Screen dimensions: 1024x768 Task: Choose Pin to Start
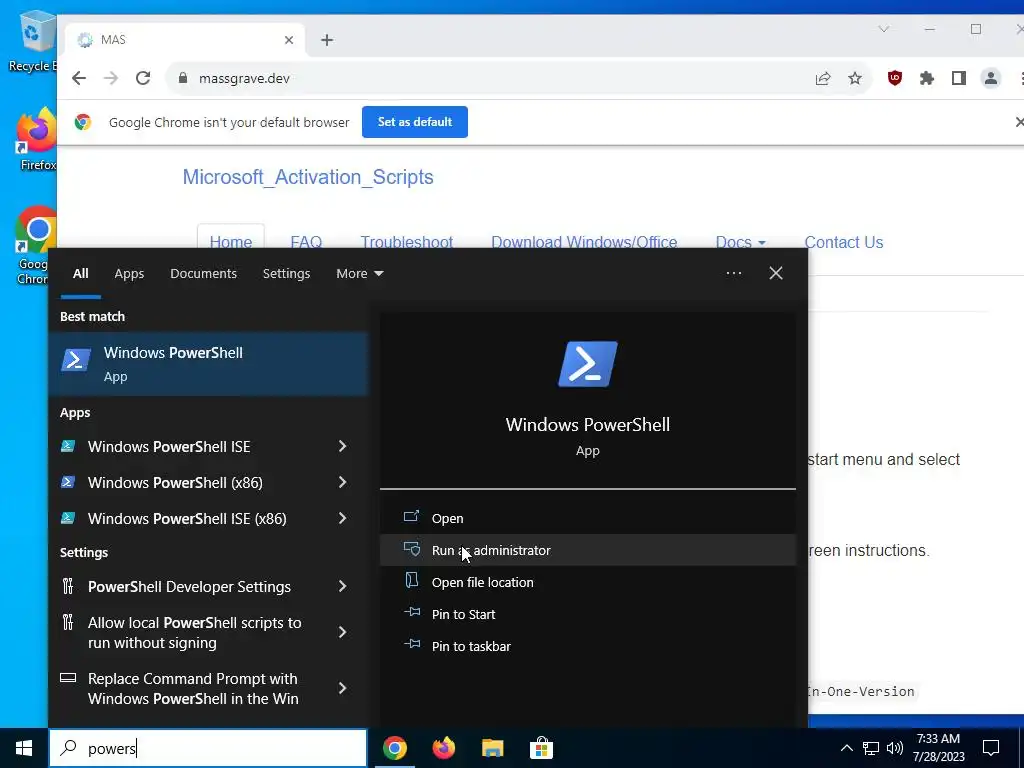click(x=588, y=614)
